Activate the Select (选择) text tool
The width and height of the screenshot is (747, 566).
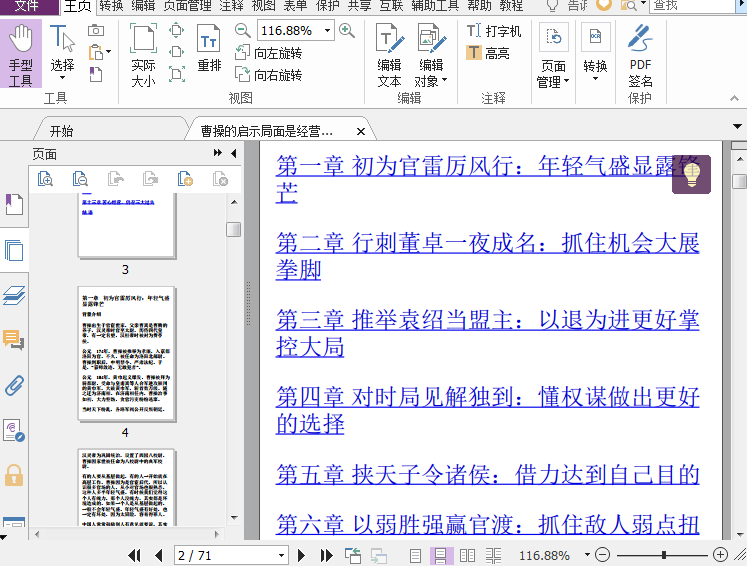pos(62,49)
